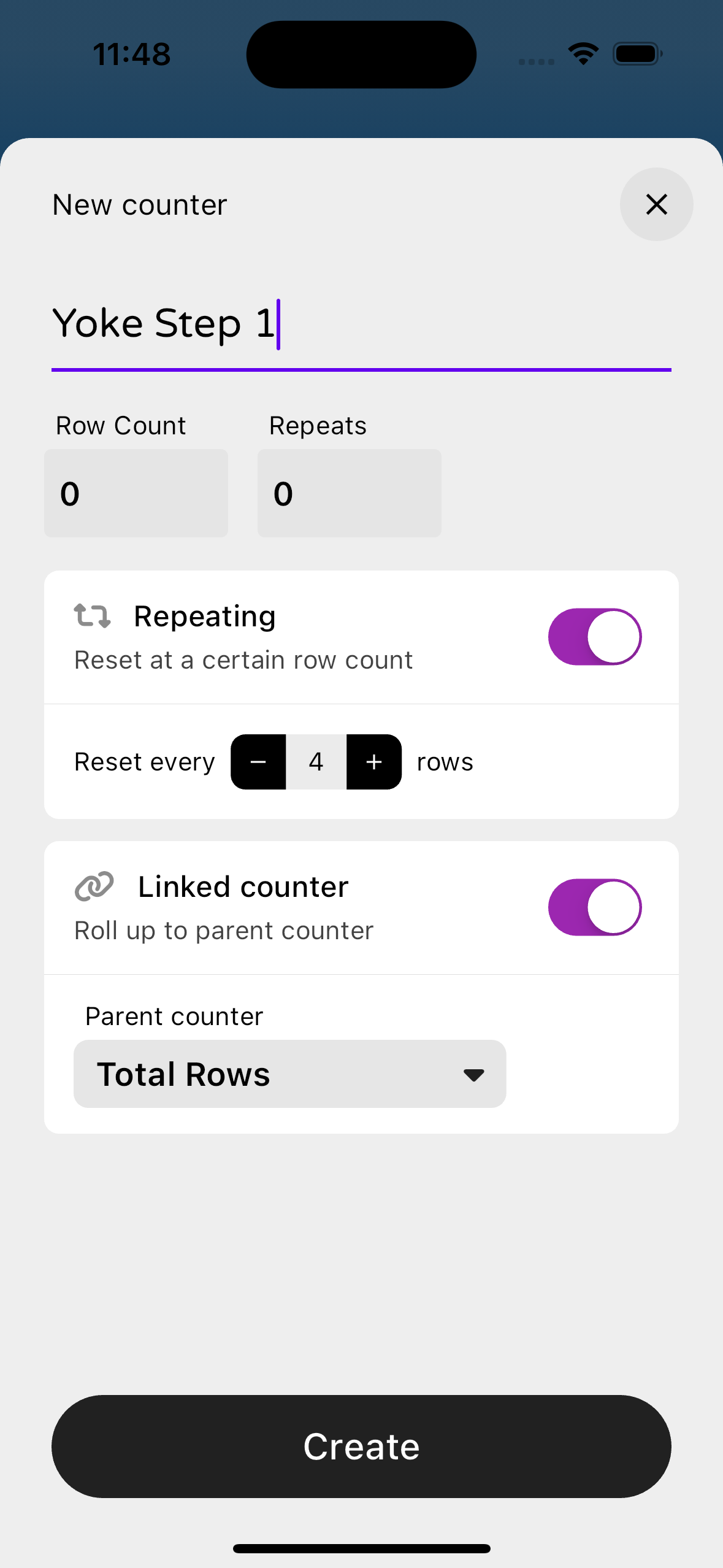Decrease reset rows with minus button
Viewport: 723px width, 1568px height.
coord(258,762)
